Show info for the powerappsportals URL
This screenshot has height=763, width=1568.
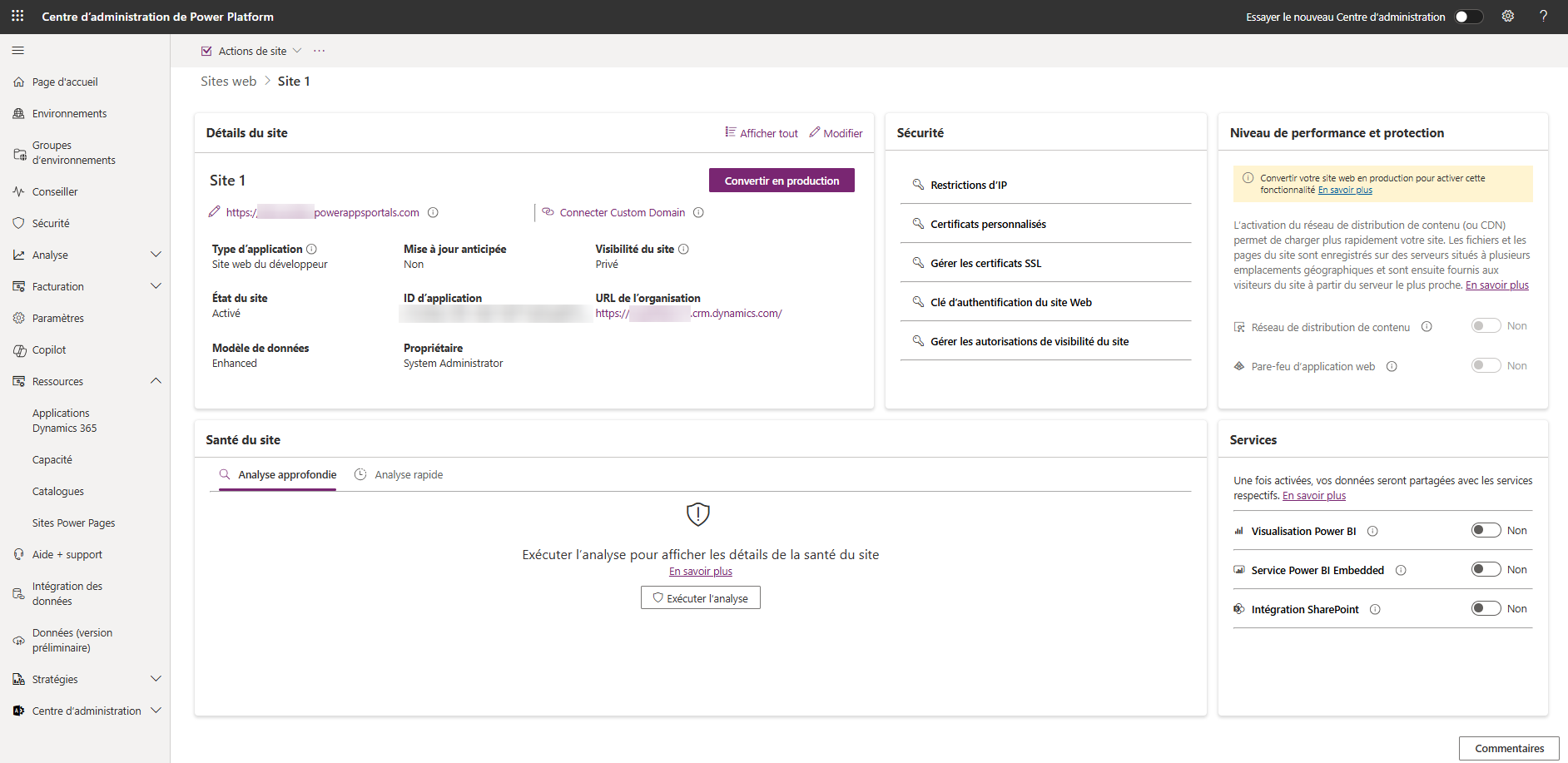pos(433,212)
